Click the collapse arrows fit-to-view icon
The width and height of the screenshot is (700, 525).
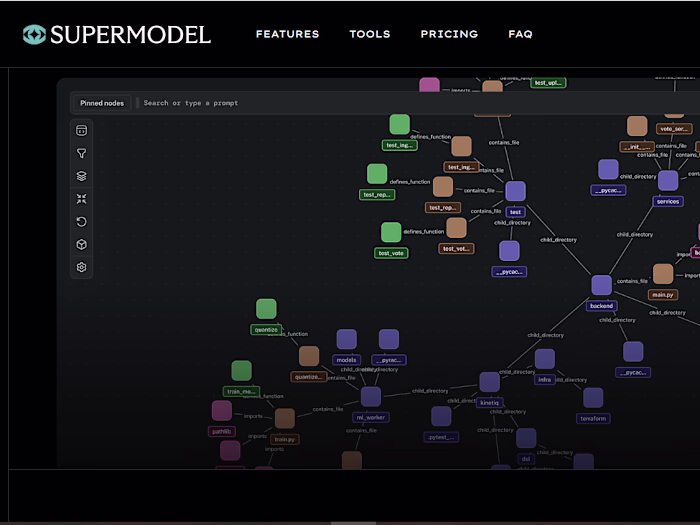pos(81,199)
